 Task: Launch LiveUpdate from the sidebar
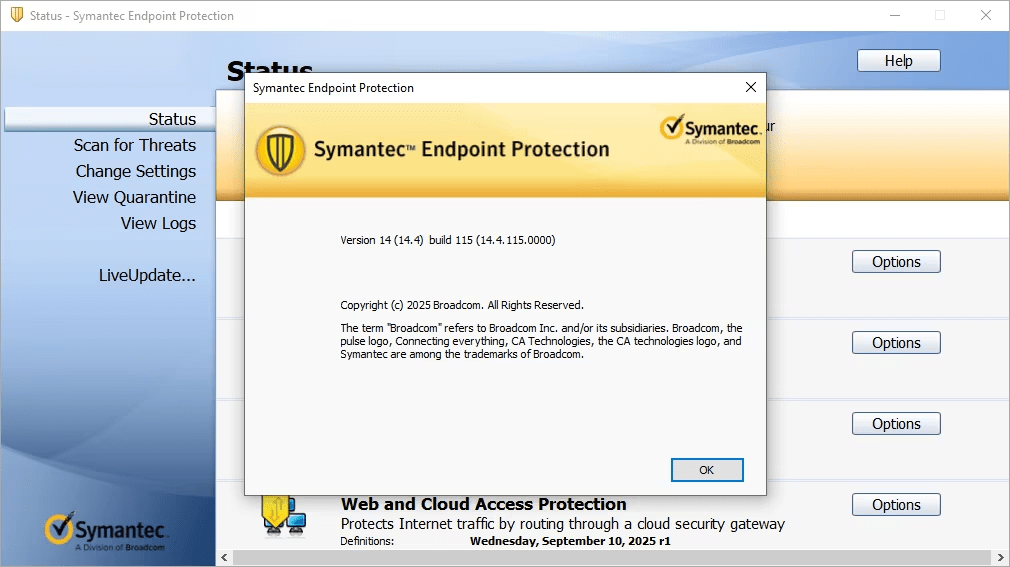[x=147, y=275]
